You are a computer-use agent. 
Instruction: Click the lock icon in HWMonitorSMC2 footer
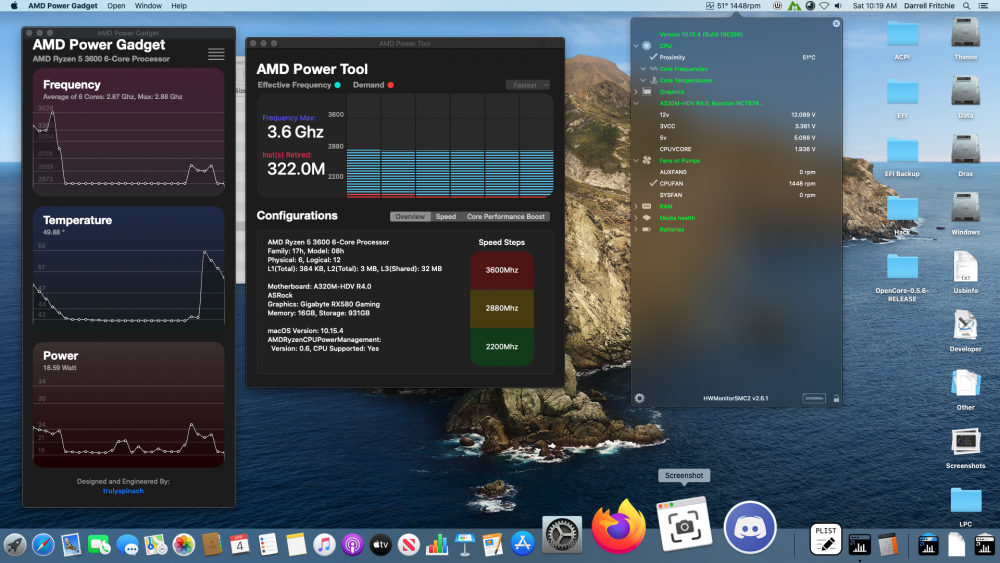click(x=836, y=398)
